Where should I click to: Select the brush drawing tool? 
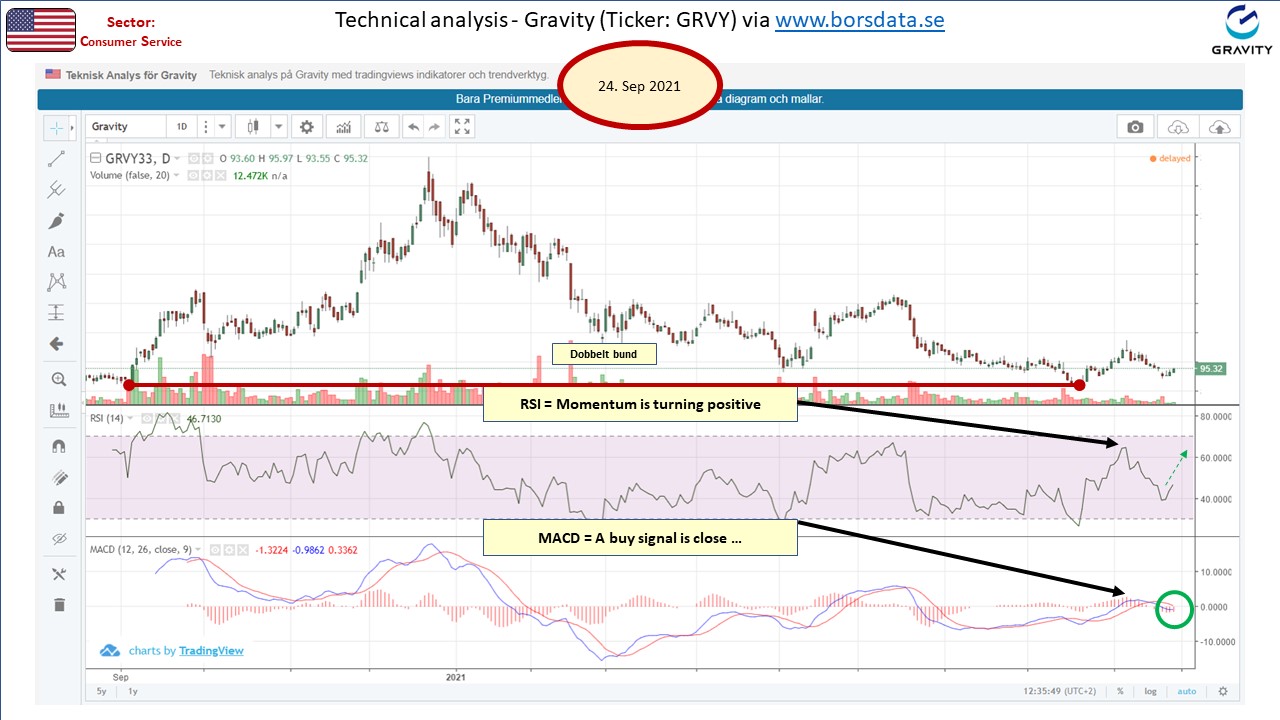56,220
